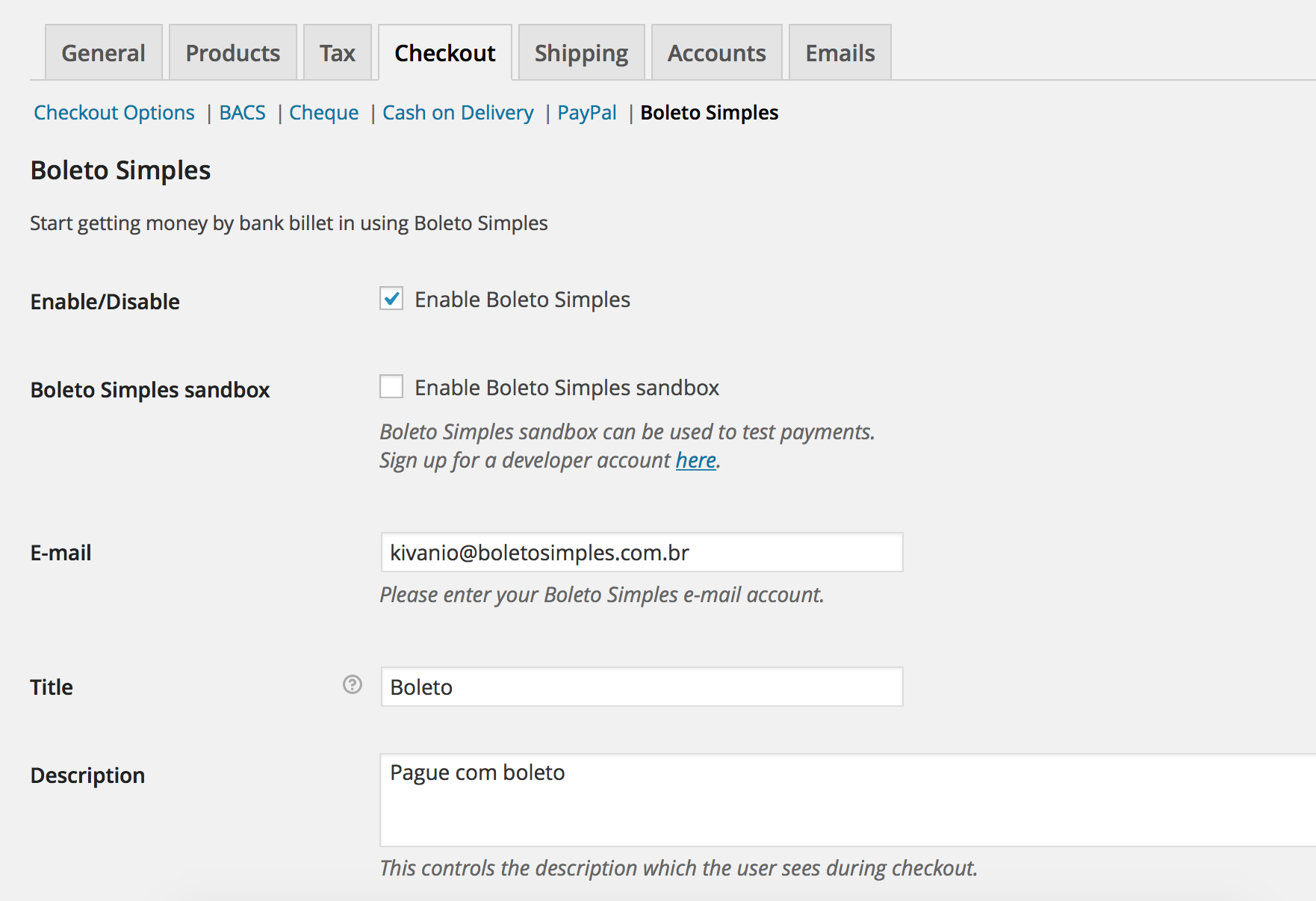Open Checkout Options section link
Screen dimensions: 1316x901
114,113
